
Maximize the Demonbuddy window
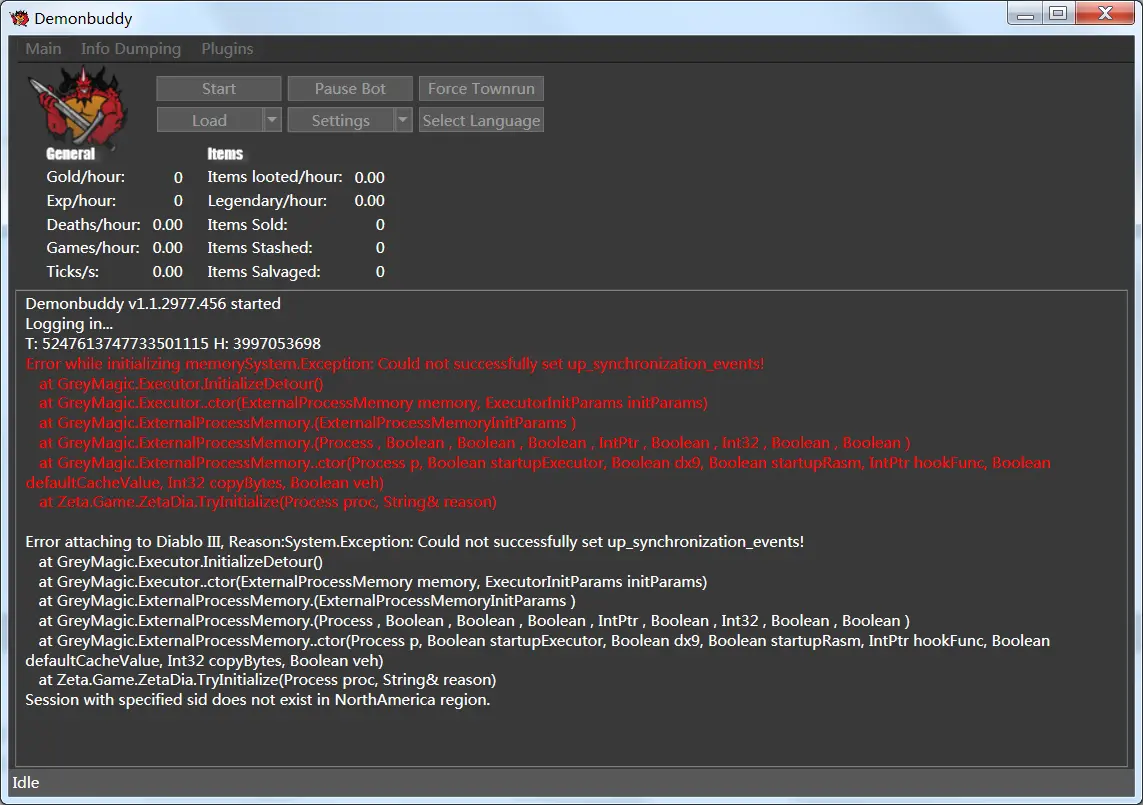tap(1057, 14)
